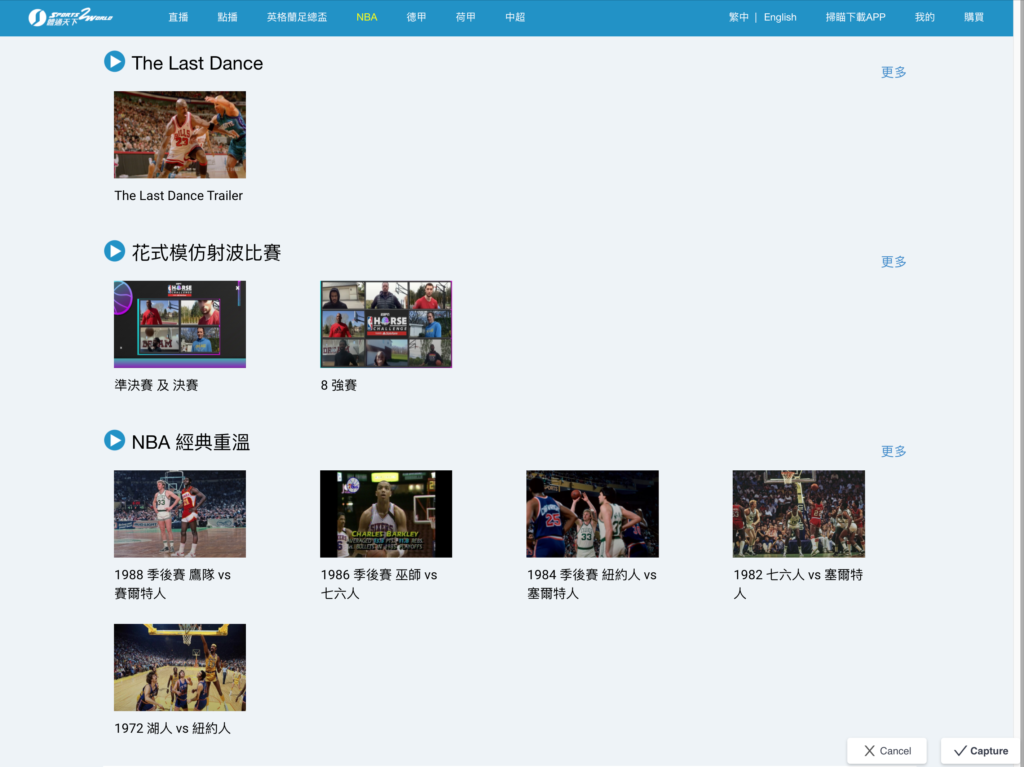Screen dimensions: 1024x767
Task: Select the NBA nav item
Action: pos(367,17)
